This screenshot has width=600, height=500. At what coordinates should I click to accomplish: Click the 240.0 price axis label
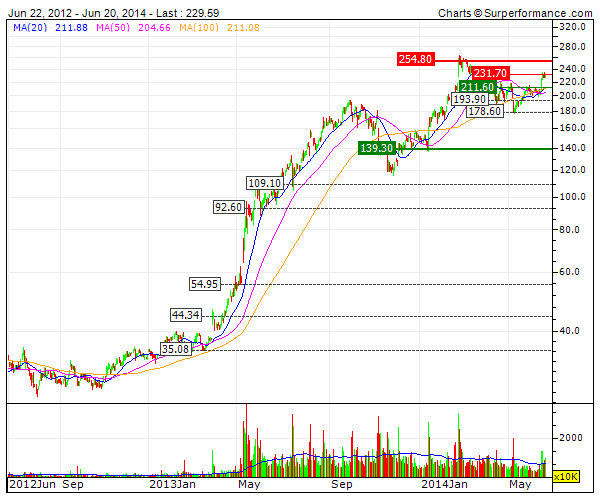572,69
